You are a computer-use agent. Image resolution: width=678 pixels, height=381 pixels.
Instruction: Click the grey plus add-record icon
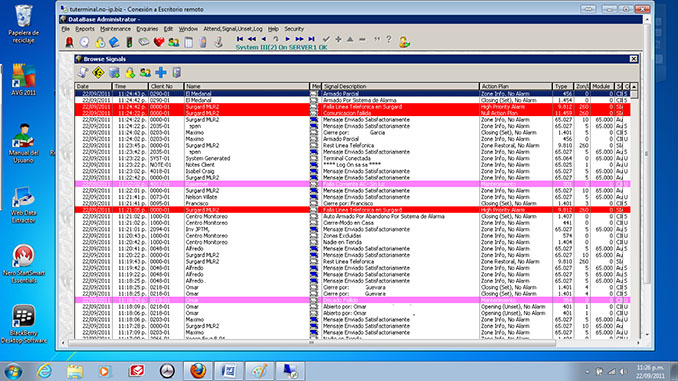coord(338,39)
